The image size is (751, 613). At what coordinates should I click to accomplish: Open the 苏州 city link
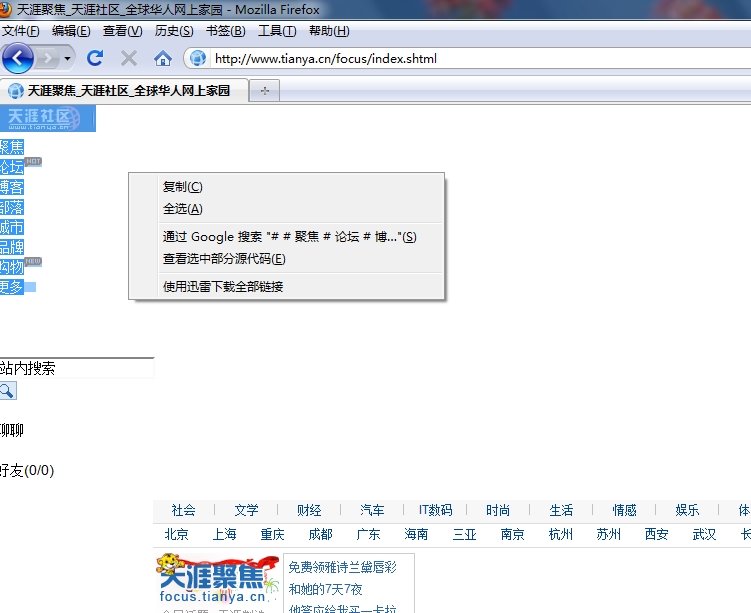(x=609, y=534)
